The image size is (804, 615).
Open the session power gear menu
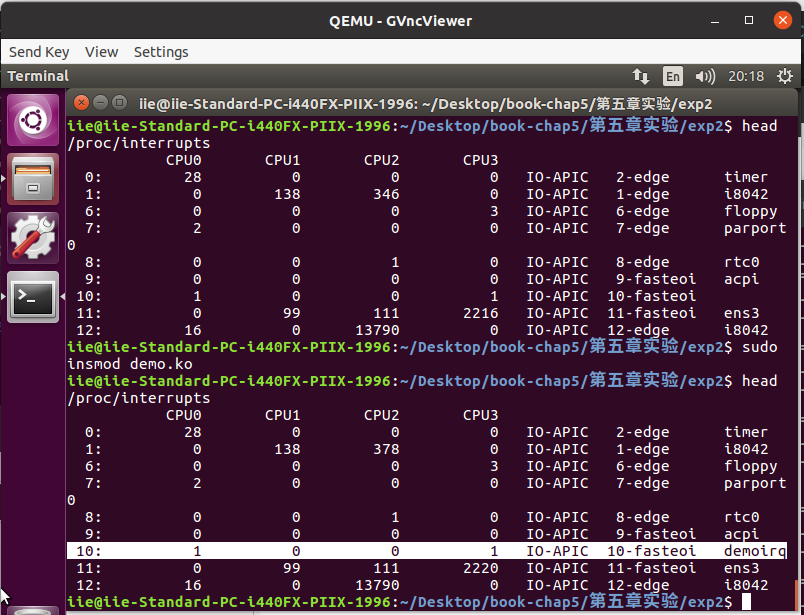pos(785,76)
